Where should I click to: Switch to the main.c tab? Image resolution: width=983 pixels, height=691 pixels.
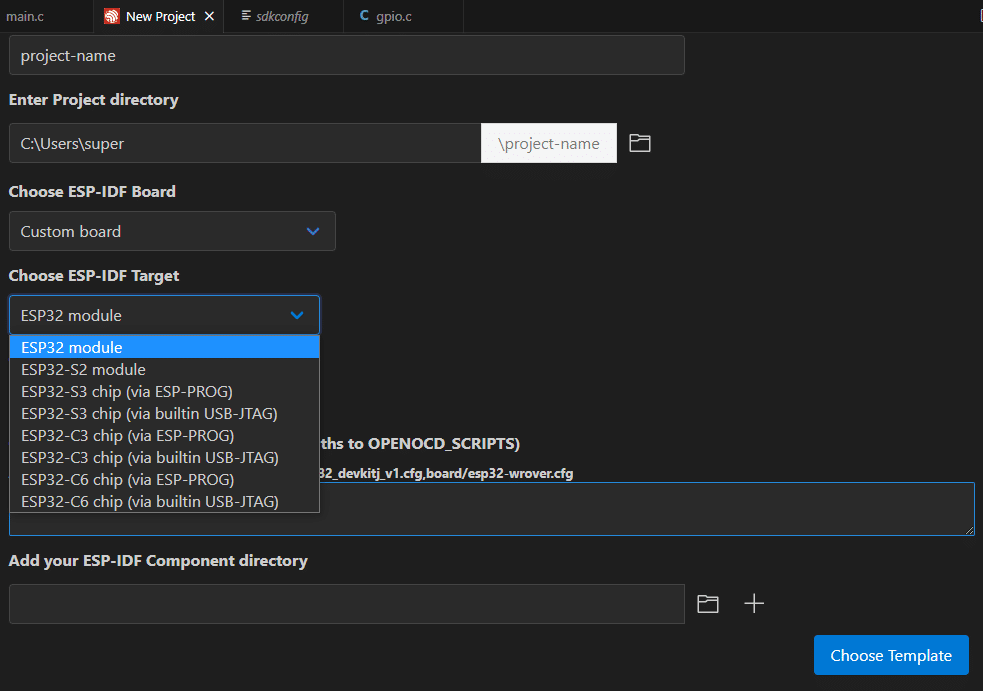(x=25, y=16)
